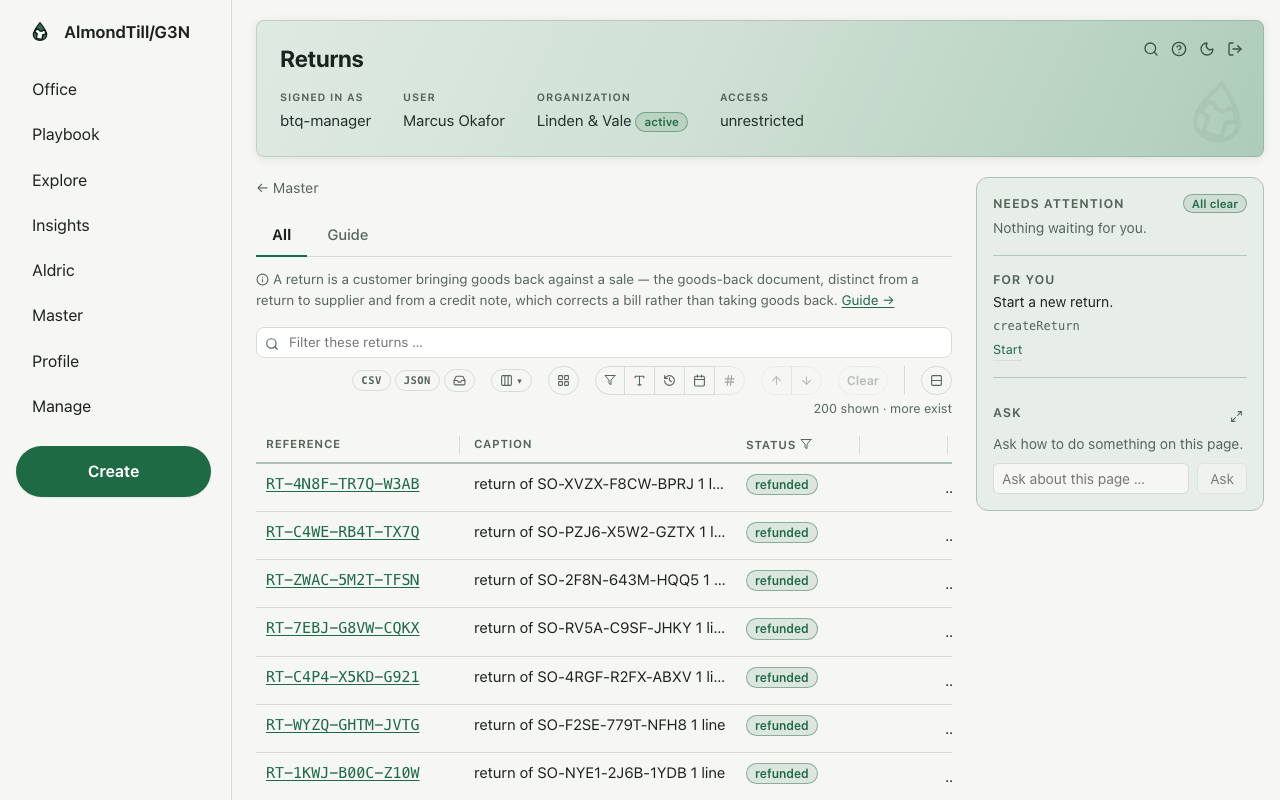1280x800 pixels.
Task: Click the up arrow sort icon
Action: [776, 381]
